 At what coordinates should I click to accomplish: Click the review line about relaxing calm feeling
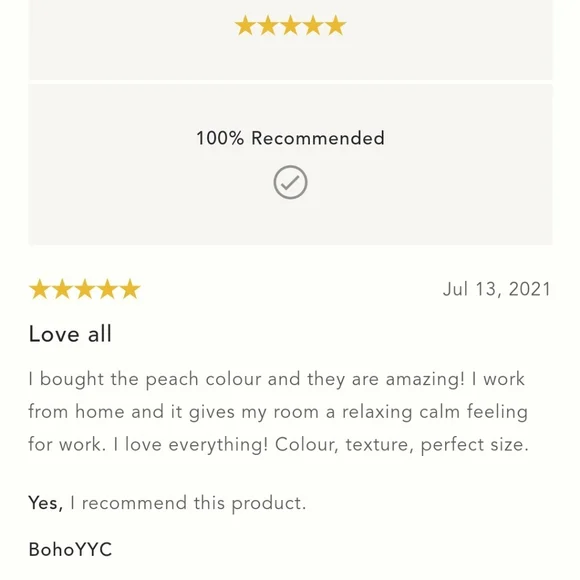pyautogui.click(x=278, y=412)
